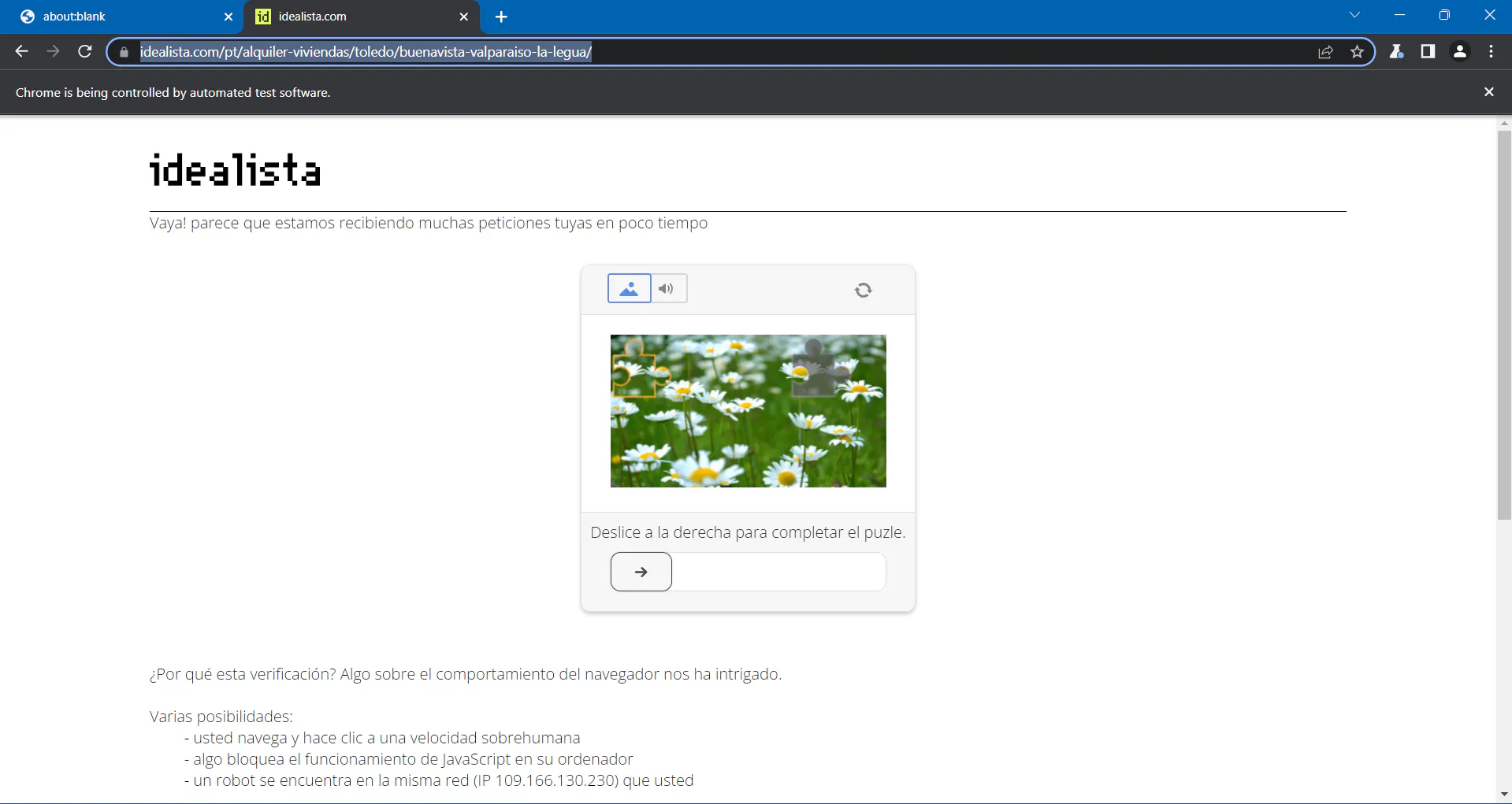Click the daisy puzzle image

pyautogui.click(x=747, y=410)
